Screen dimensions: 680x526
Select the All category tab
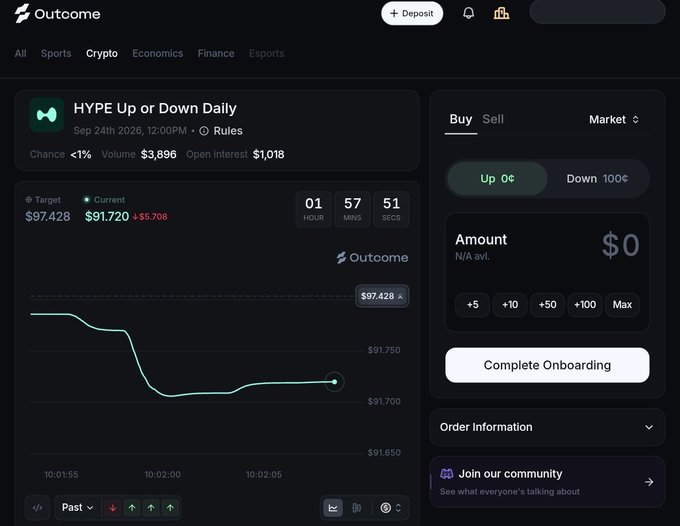(x=20, y=53)
